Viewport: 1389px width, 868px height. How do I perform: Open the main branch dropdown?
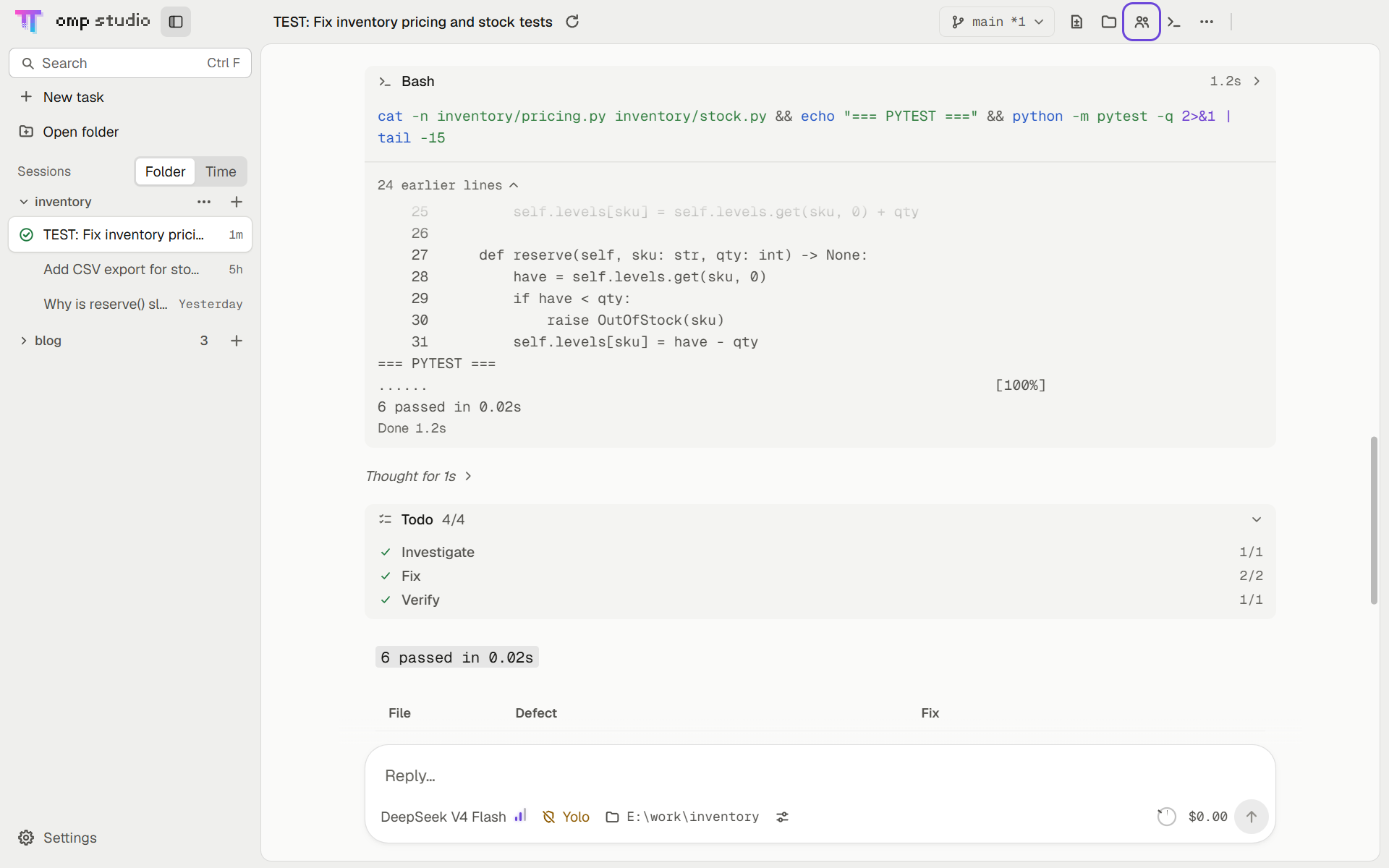[997, 22]
